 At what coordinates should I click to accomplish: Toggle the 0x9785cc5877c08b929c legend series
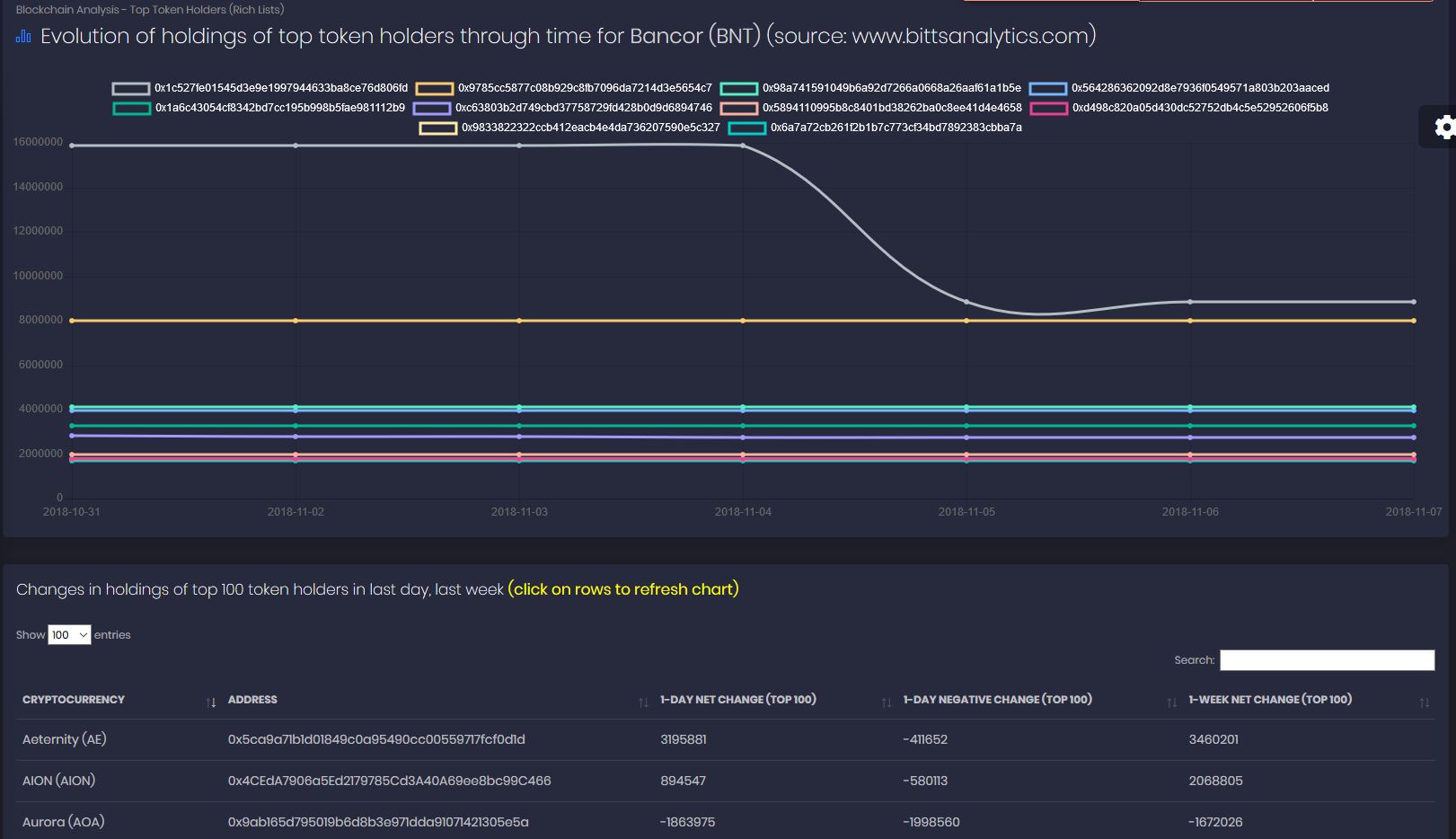(x=564, y=88)
